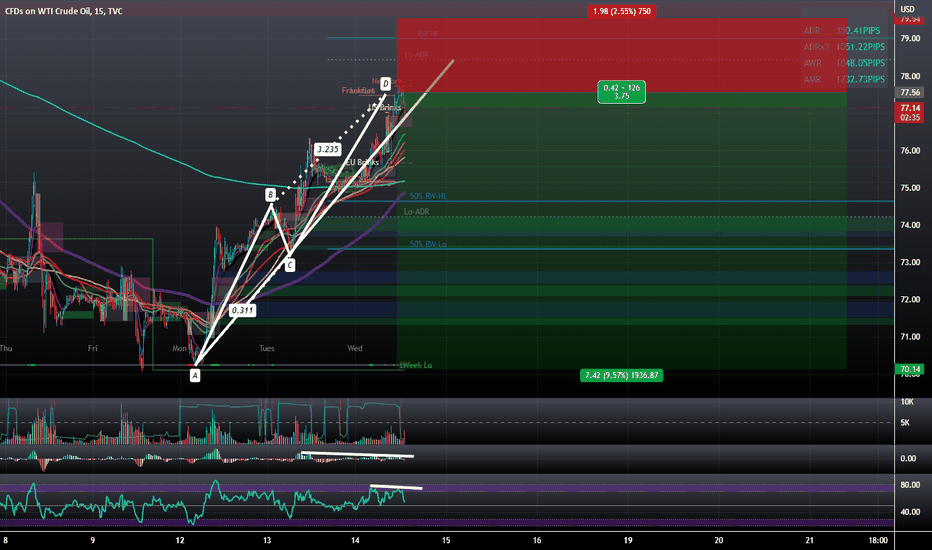
Task: Click pattern point label A
Action: tap(195, 375)
